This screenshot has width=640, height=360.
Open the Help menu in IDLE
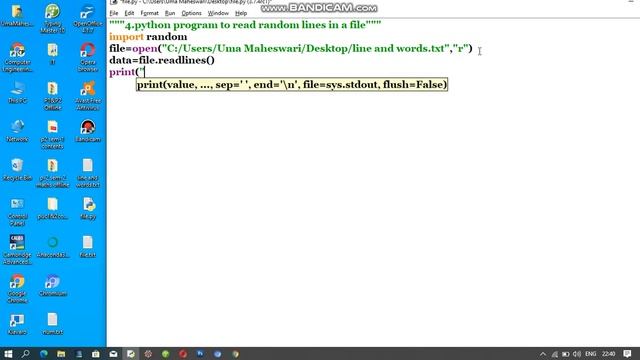(x=241, y=13)
